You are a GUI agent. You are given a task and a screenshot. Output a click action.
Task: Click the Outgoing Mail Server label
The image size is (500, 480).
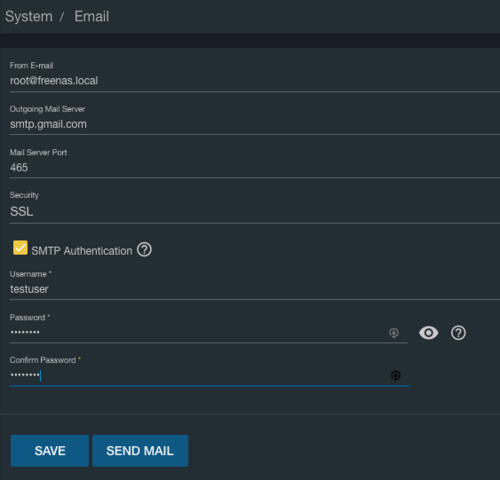click(47, 109)
